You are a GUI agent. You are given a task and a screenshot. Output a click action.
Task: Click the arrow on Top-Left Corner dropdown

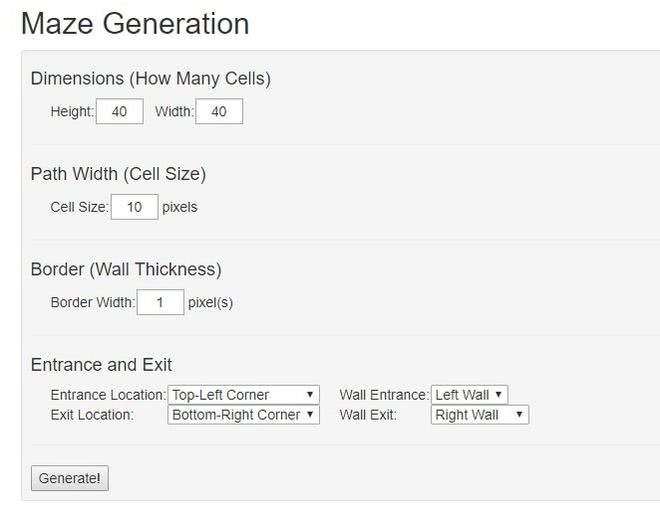click(310, 395)
